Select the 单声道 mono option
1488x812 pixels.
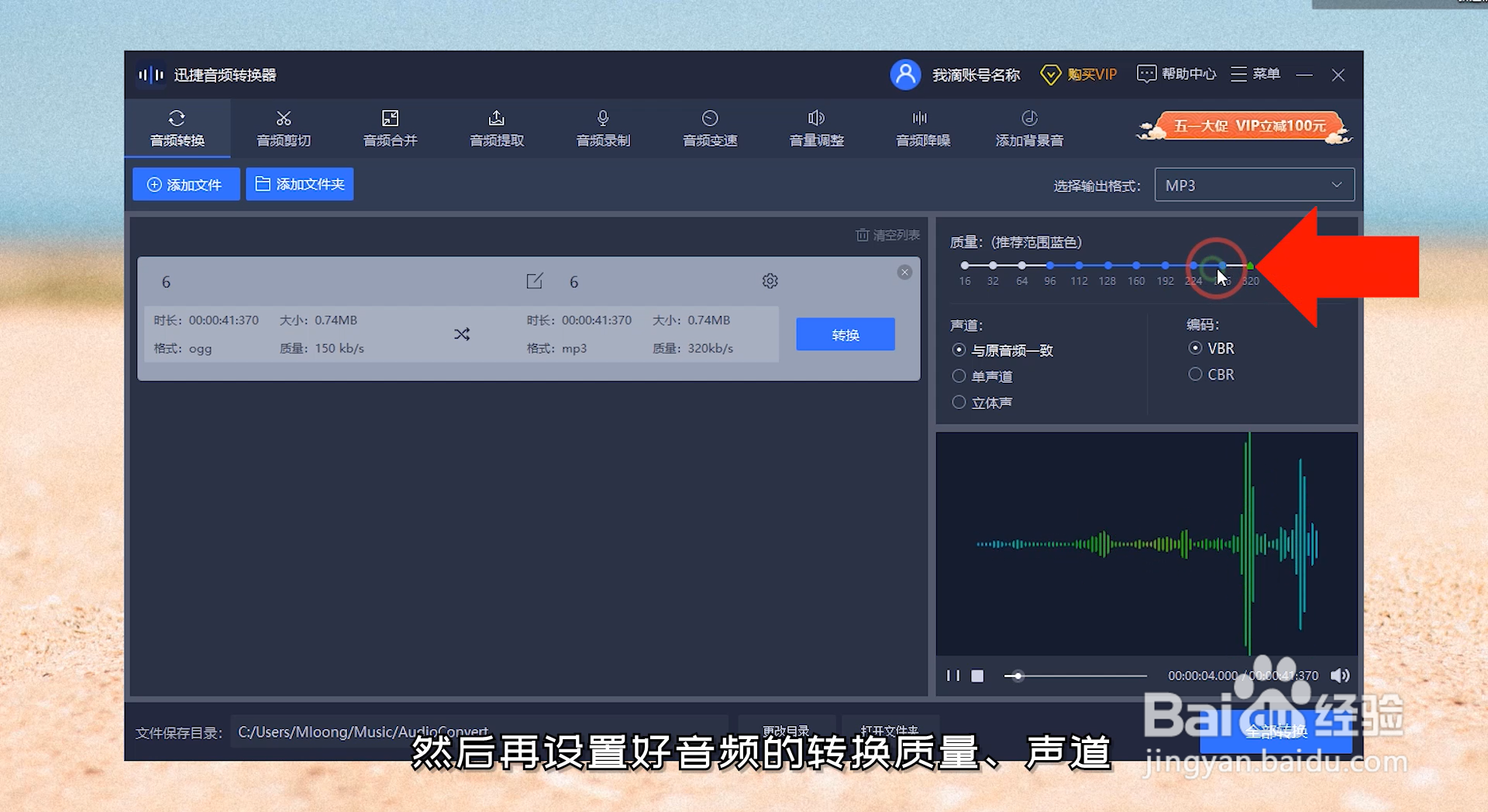(982, 377)
